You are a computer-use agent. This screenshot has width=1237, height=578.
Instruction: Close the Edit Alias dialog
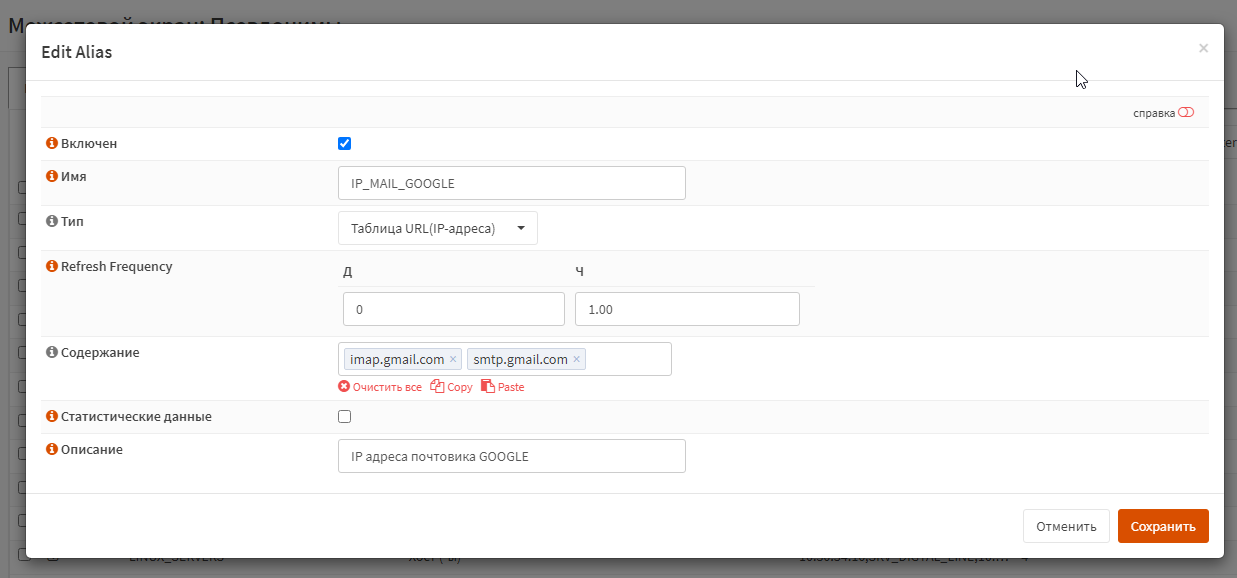1203,47
